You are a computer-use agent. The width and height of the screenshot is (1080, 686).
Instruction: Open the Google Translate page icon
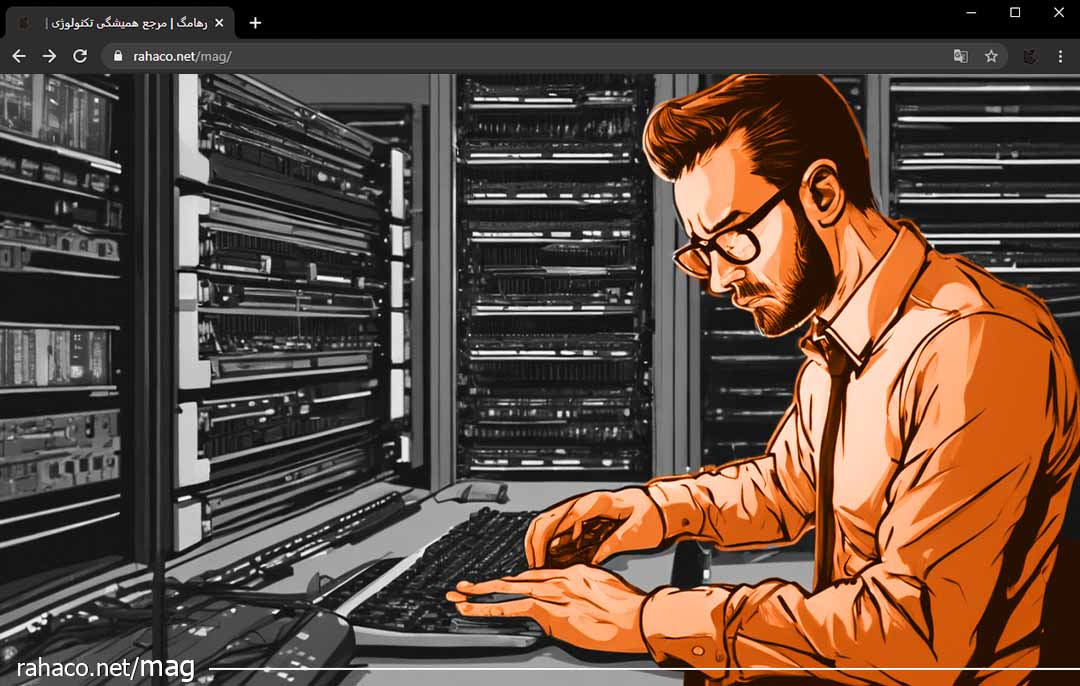pos(960,56)
